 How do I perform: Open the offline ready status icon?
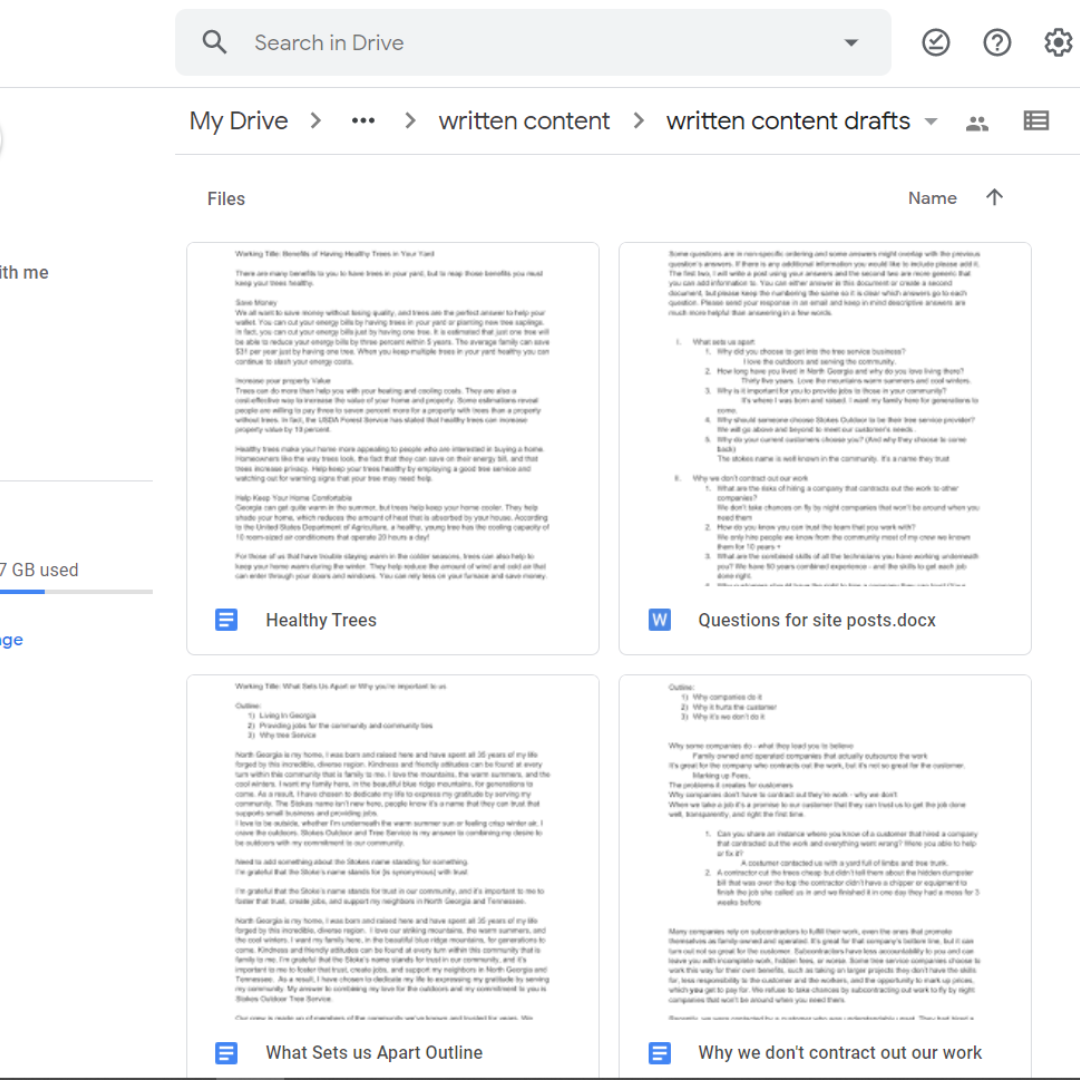click(935, 43)
